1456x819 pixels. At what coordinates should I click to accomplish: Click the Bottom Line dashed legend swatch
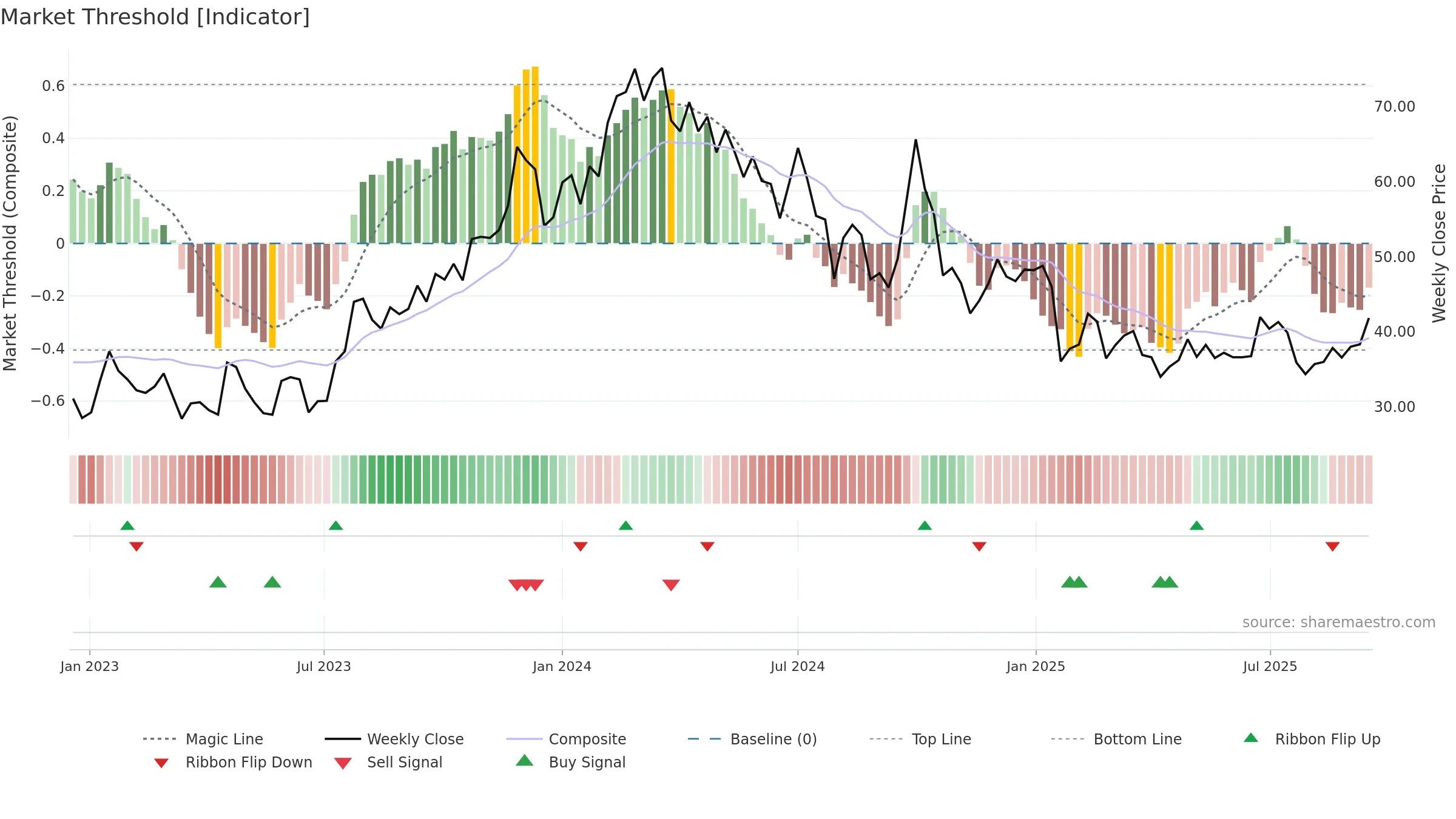coord(1068,739)
